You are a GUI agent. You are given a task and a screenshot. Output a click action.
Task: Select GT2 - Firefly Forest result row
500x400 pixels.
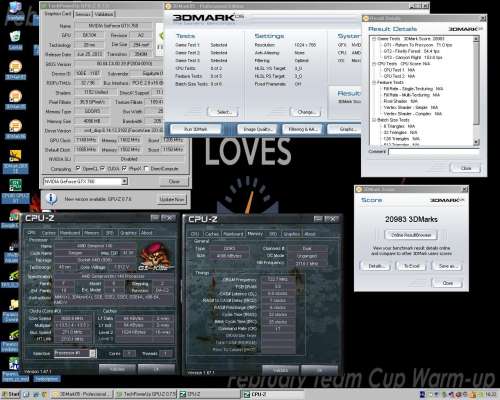tap(411, 51)
